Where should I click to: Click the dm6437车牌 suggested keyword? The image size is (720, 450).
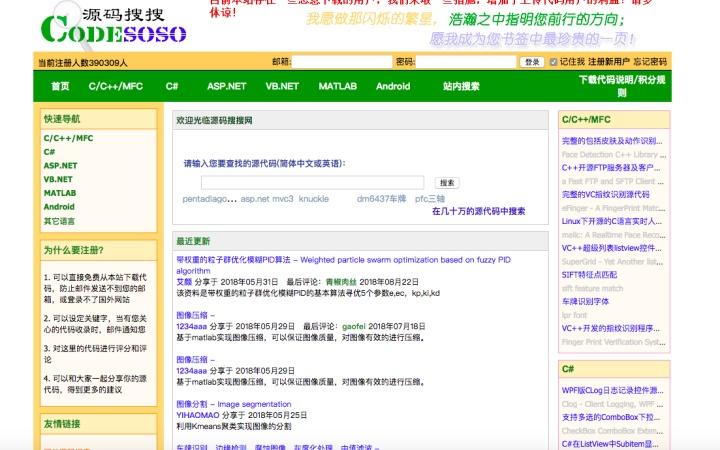coord(382,199)
